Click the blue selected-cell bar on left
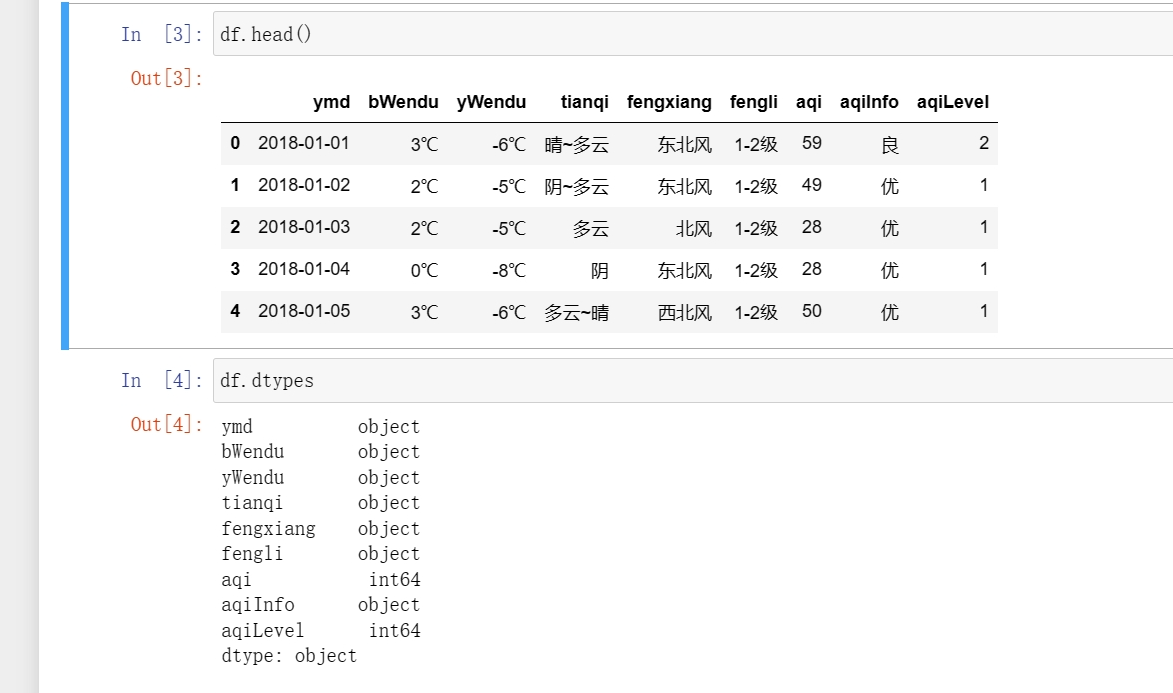1173x693 pixels. tap(65, 176)
